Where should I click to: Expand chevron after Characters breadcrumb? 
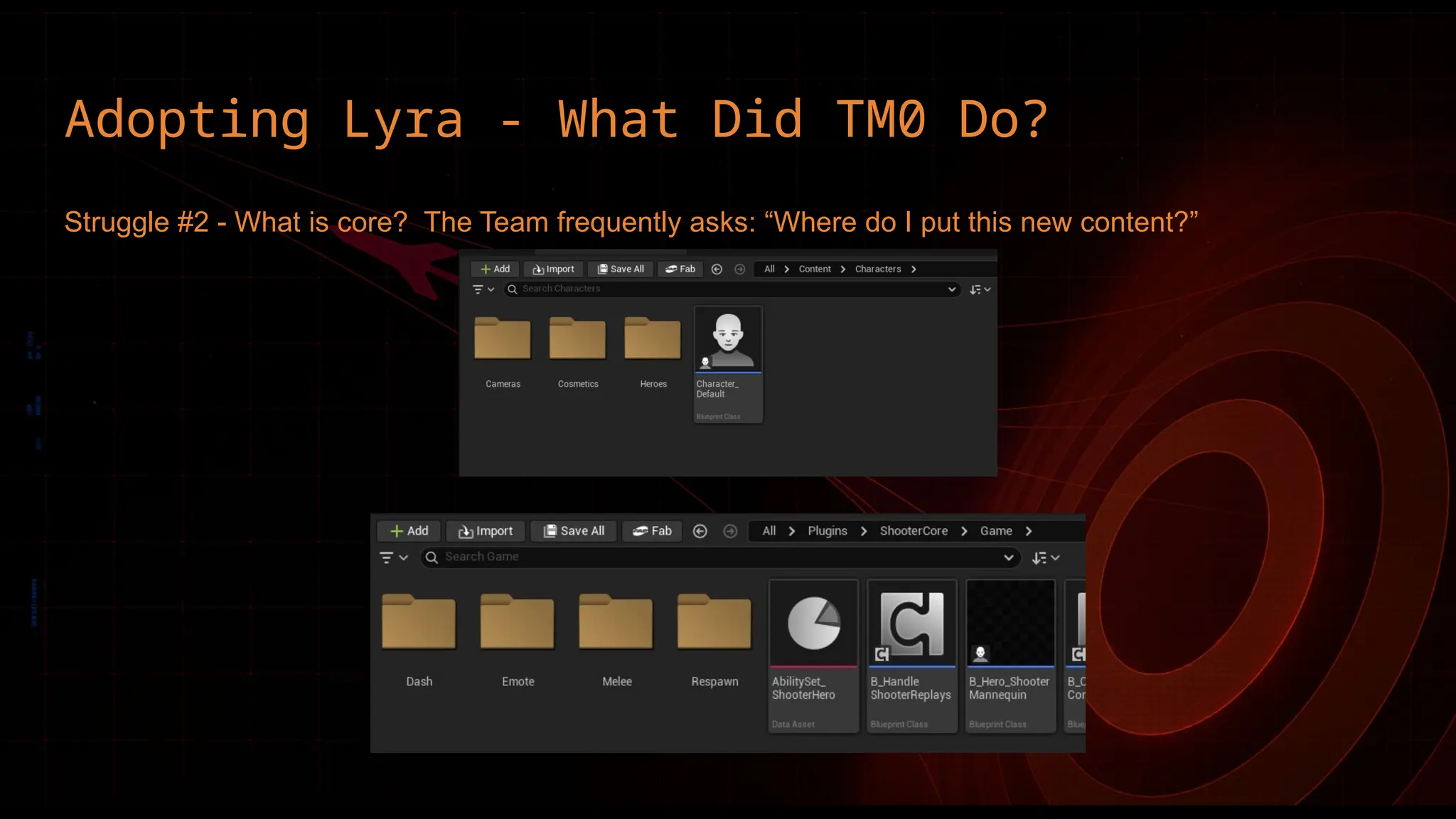[x=914, y=269]
